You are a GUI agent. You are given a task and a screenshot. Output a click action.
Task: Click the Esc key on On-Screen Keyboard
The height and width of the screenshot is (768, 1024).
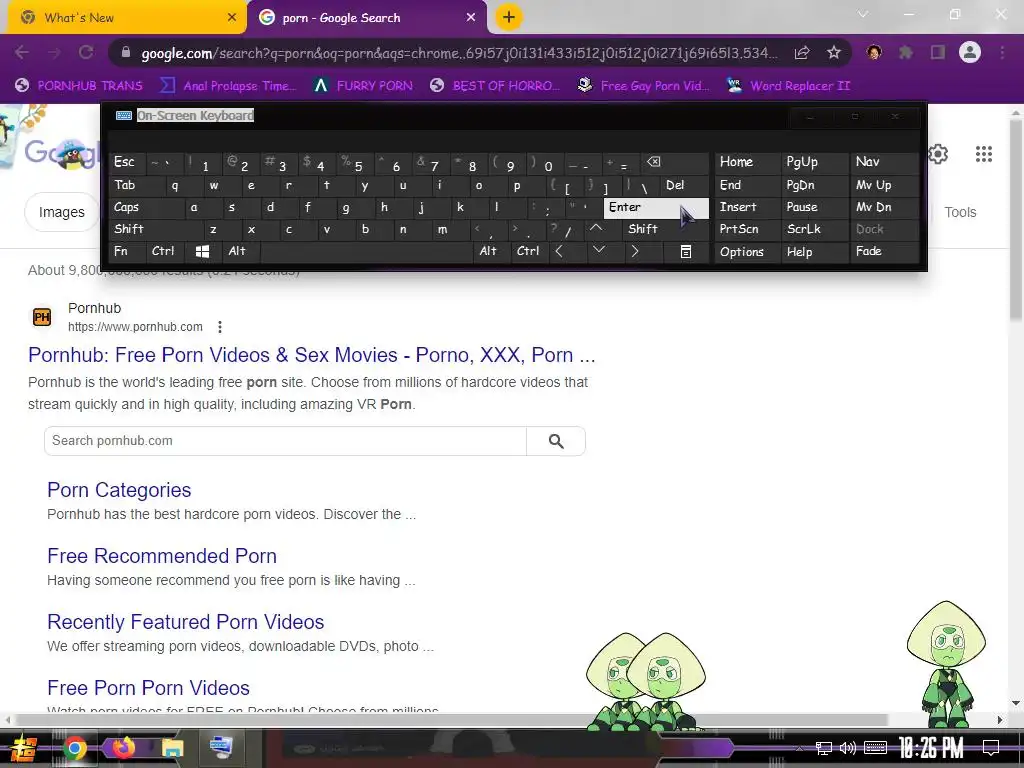[127, 162]
